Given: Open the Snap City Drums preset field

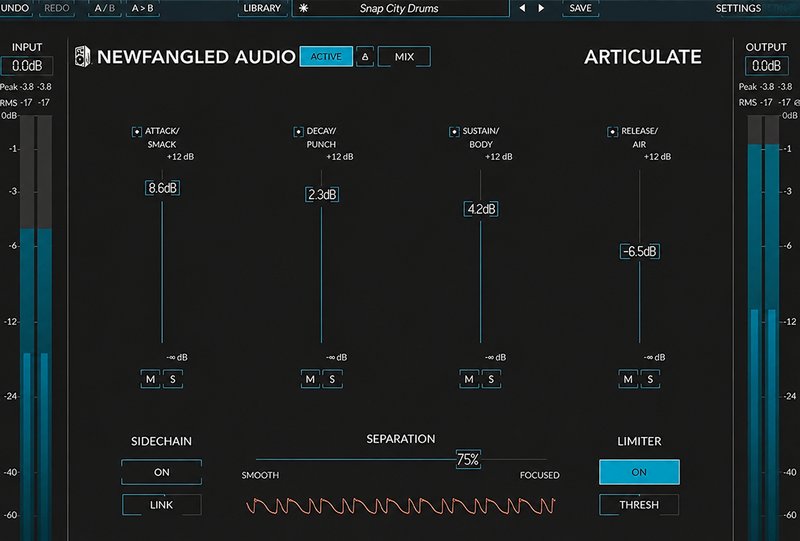Looking at the screenshot, I should (401, 8).
